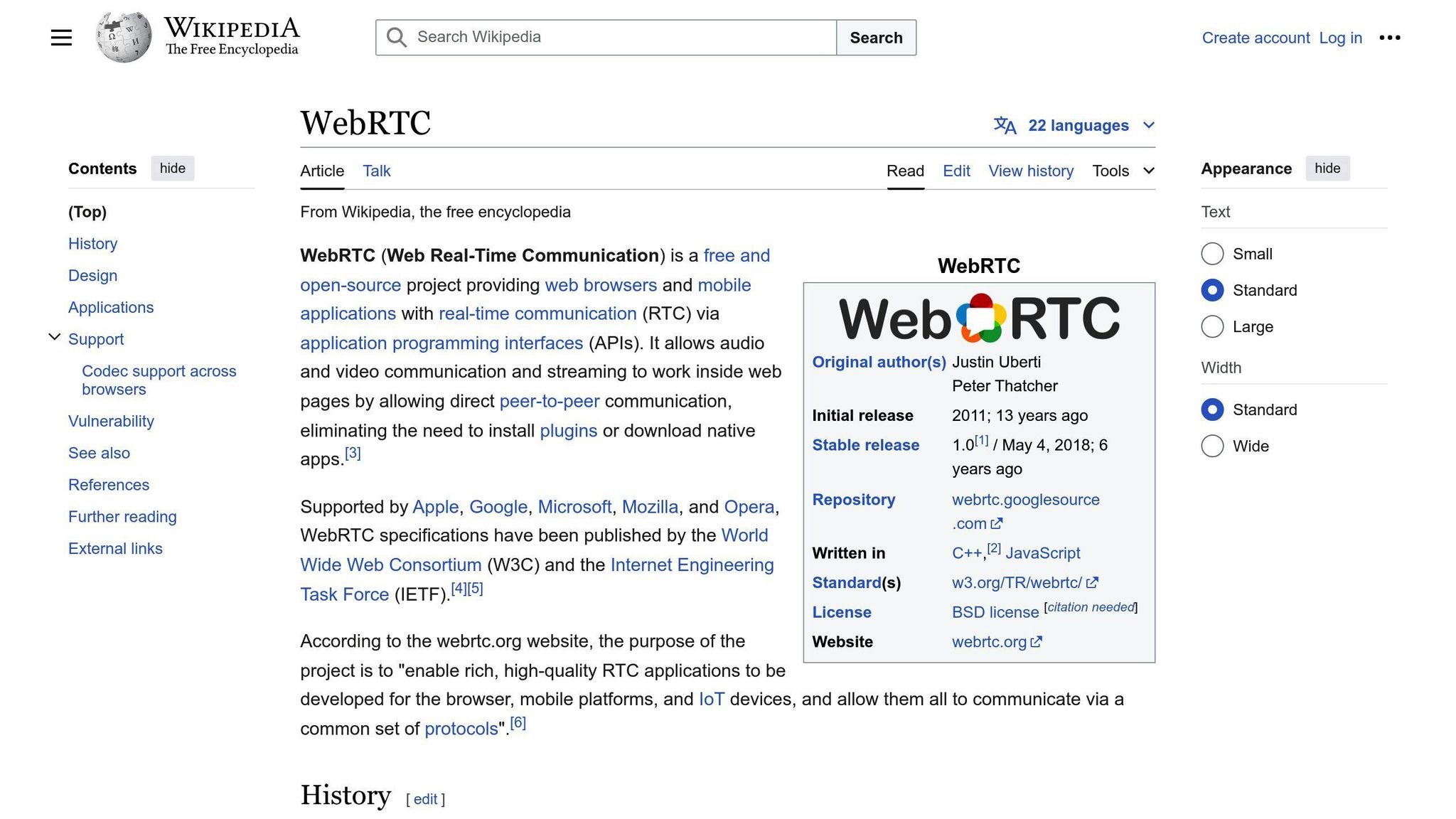Click citation reference [6]
This screenshot has height=819, width=1456.
(518, 723)
